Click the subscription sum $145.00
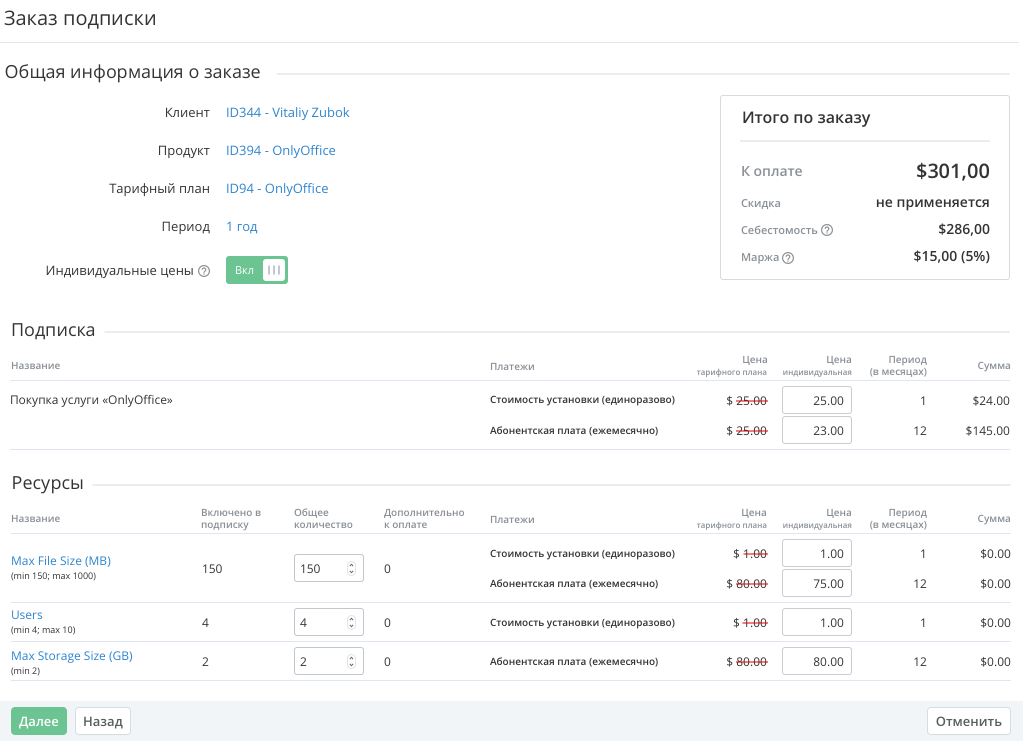This screenshot has height=741, width=1024. point(987,431)
